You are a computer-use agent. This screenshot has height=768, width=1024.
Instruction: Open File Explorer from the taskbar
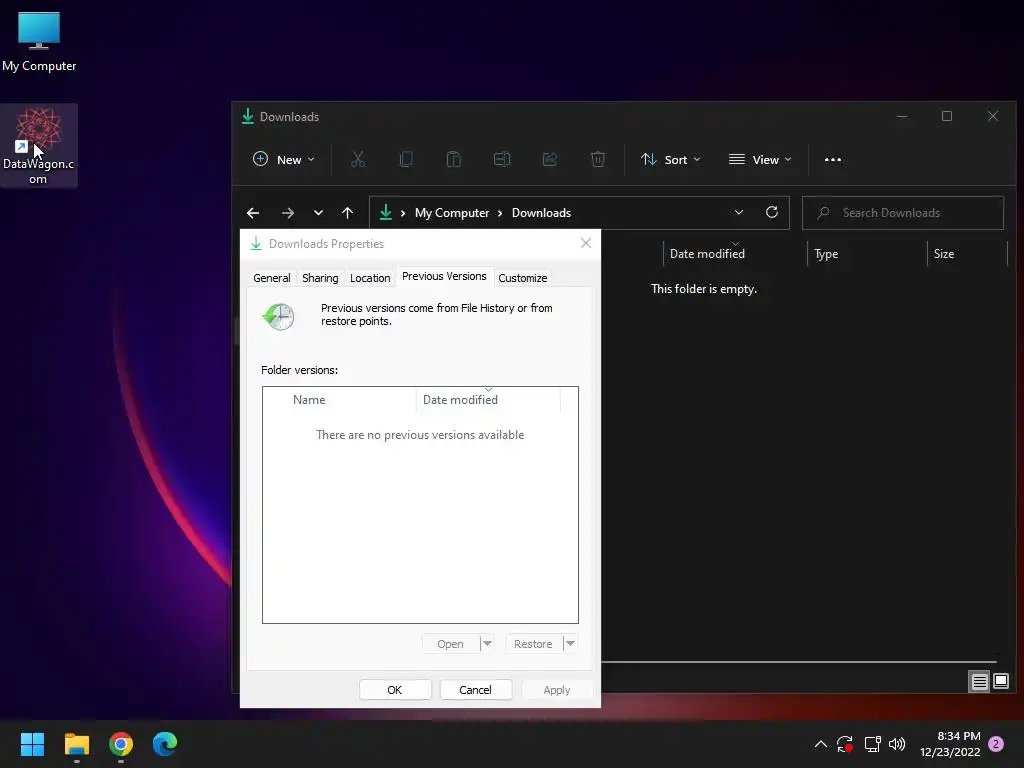(x=76, y=744)
